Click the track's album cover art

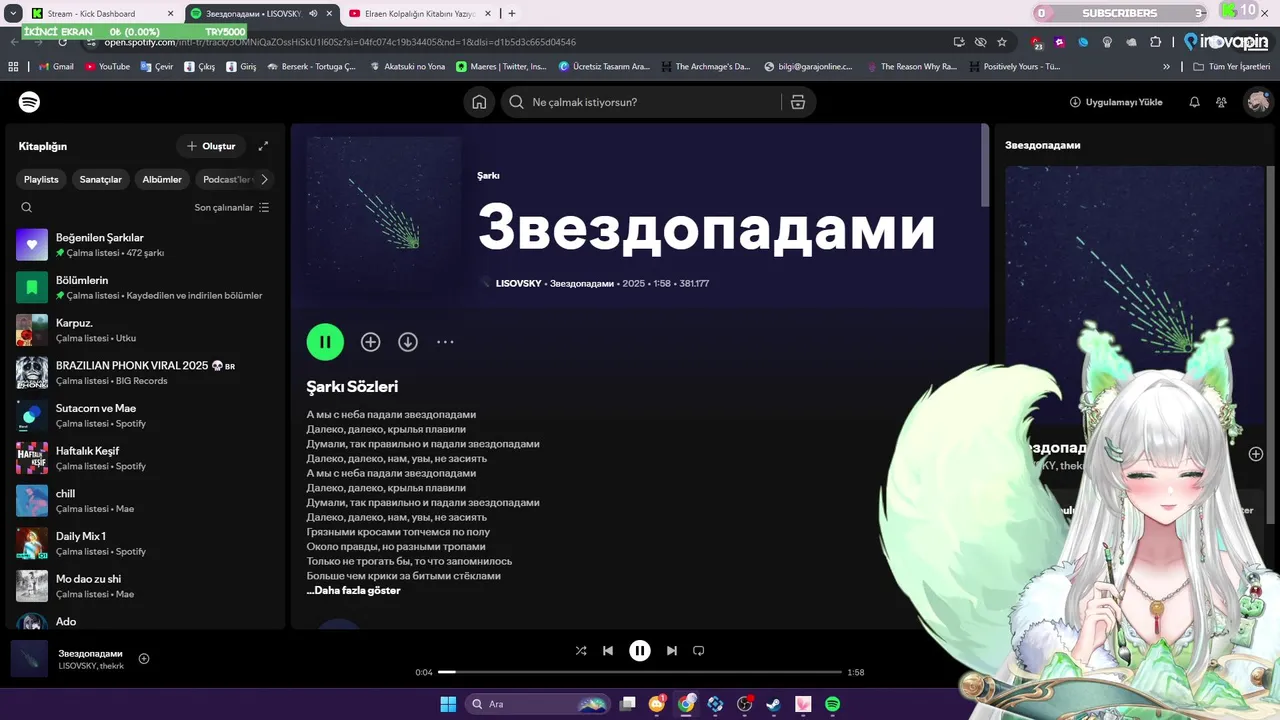pos(384,213)
